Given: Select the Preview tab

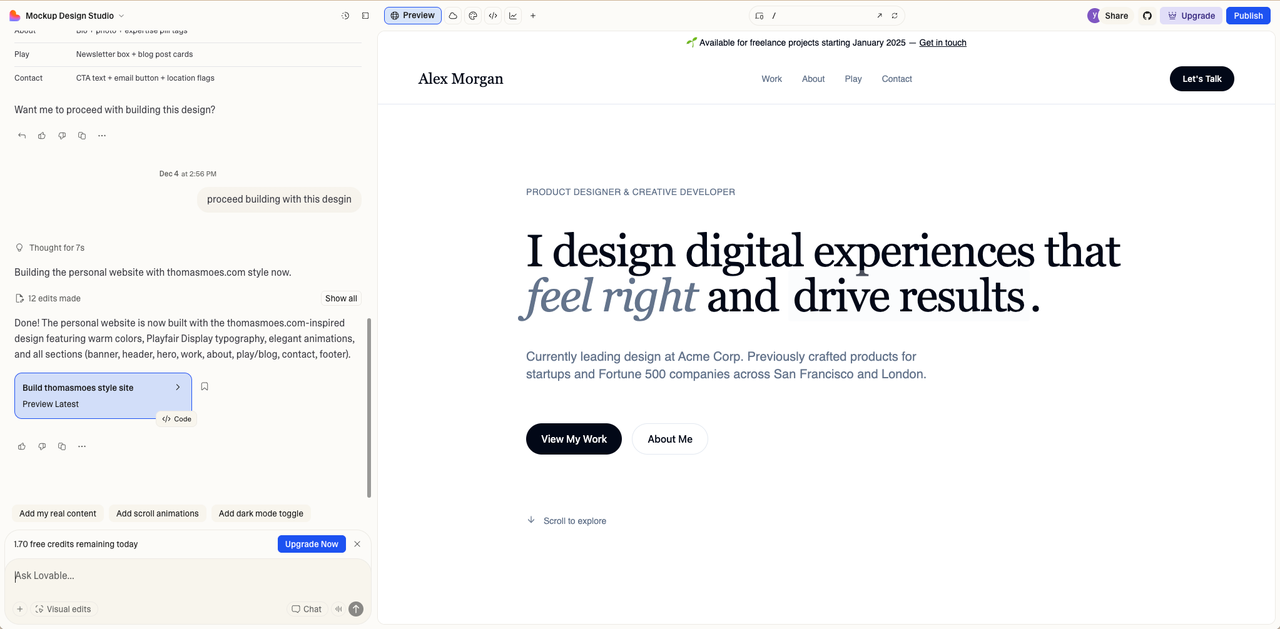Looking at the screenshot, I should (412, 16).
